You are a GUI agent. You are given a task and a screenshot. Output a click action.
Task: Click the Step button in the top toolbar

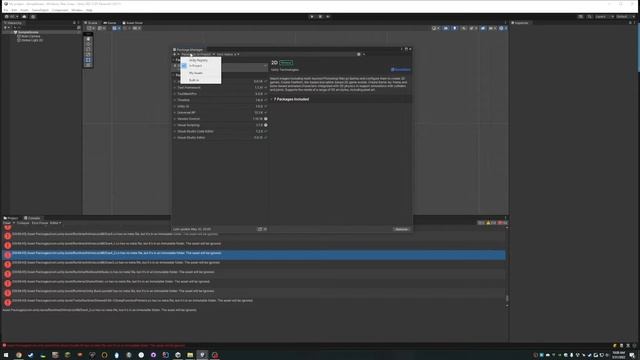tap(328, 17)
